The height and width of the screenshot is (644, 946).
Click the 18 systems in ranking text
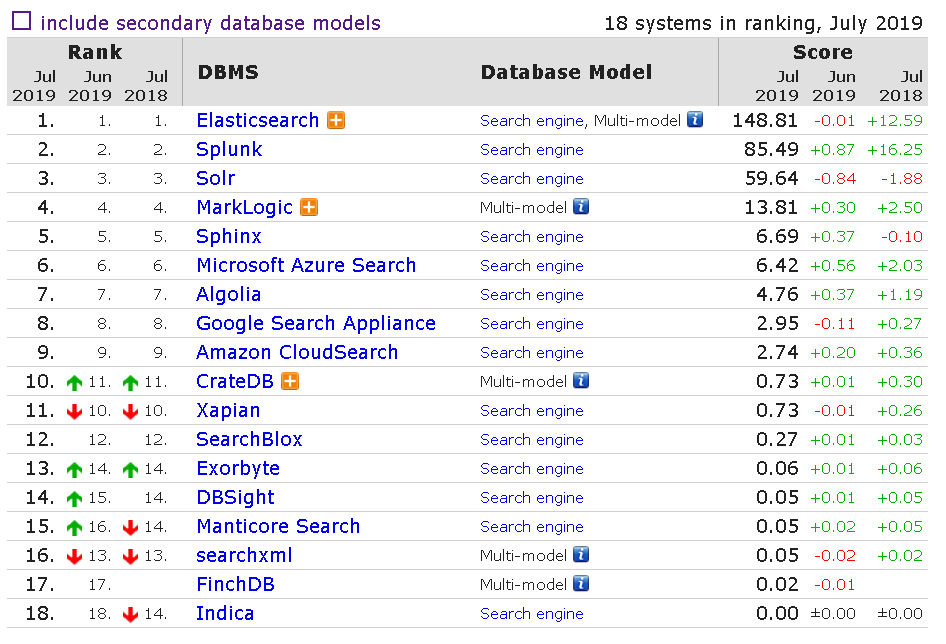click(x=764, y=23)
